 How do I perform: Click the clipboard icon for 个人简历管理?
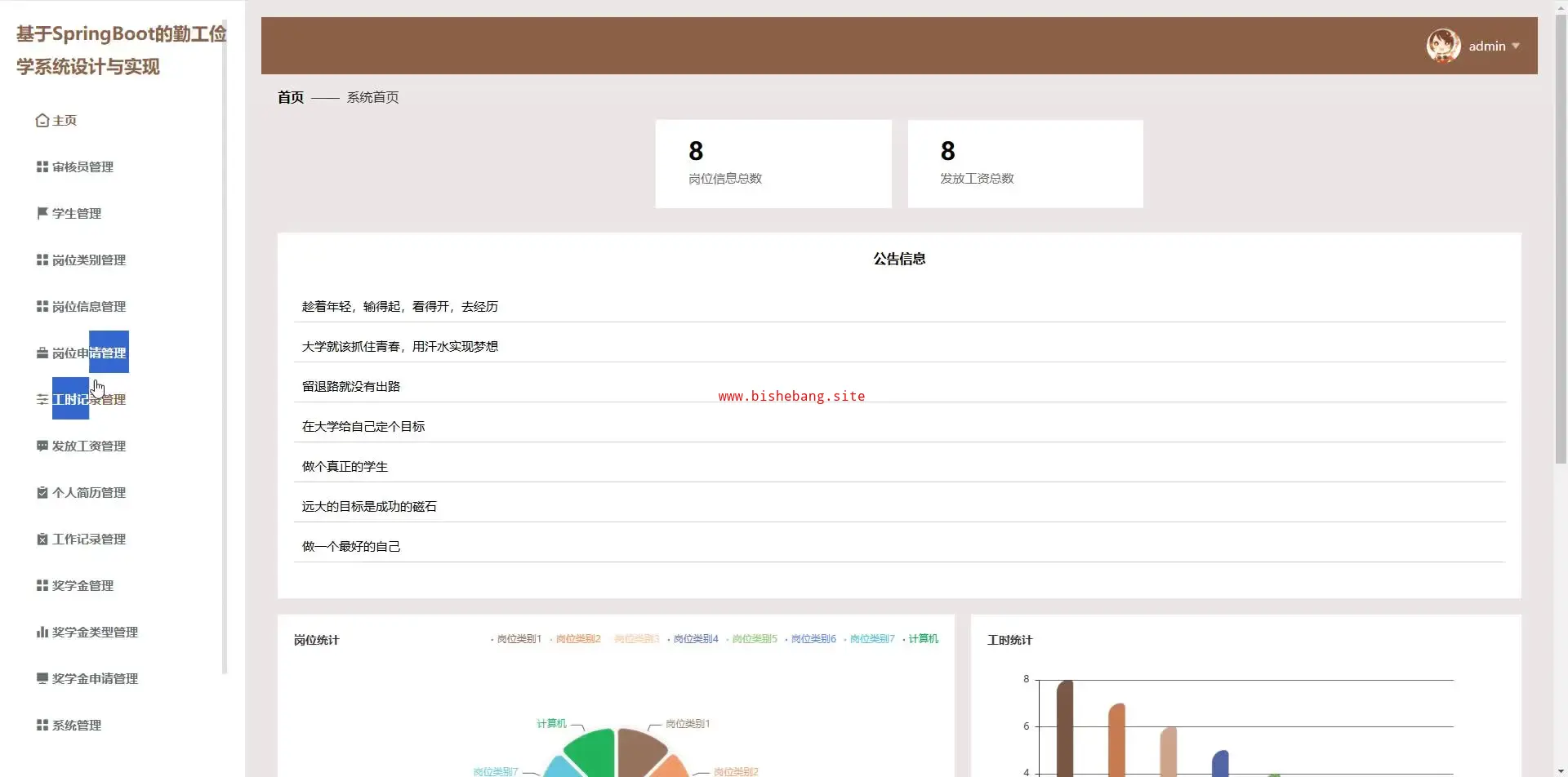coord(42,493)
